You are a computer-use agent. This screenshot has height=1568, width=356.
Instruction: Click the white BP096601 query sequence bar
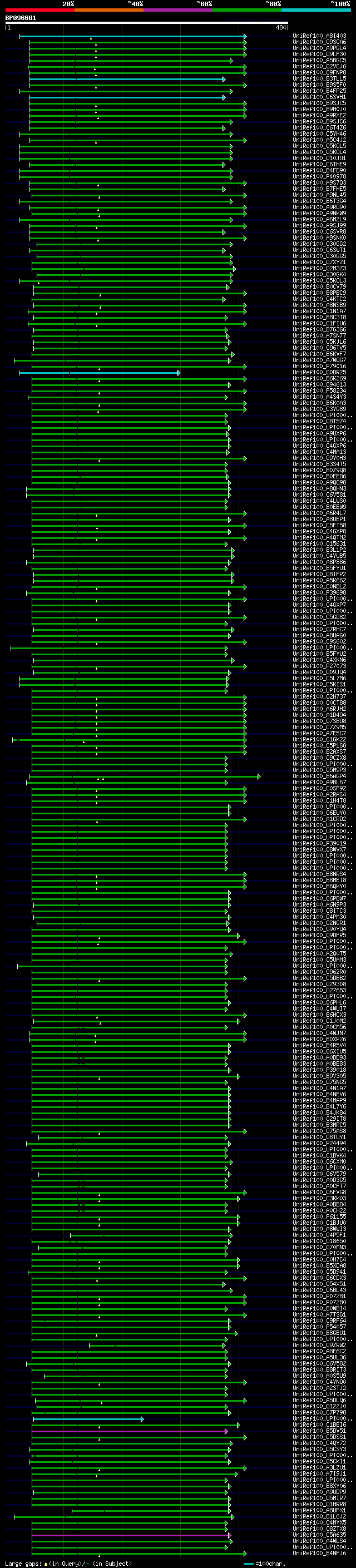tap(147, 23)
